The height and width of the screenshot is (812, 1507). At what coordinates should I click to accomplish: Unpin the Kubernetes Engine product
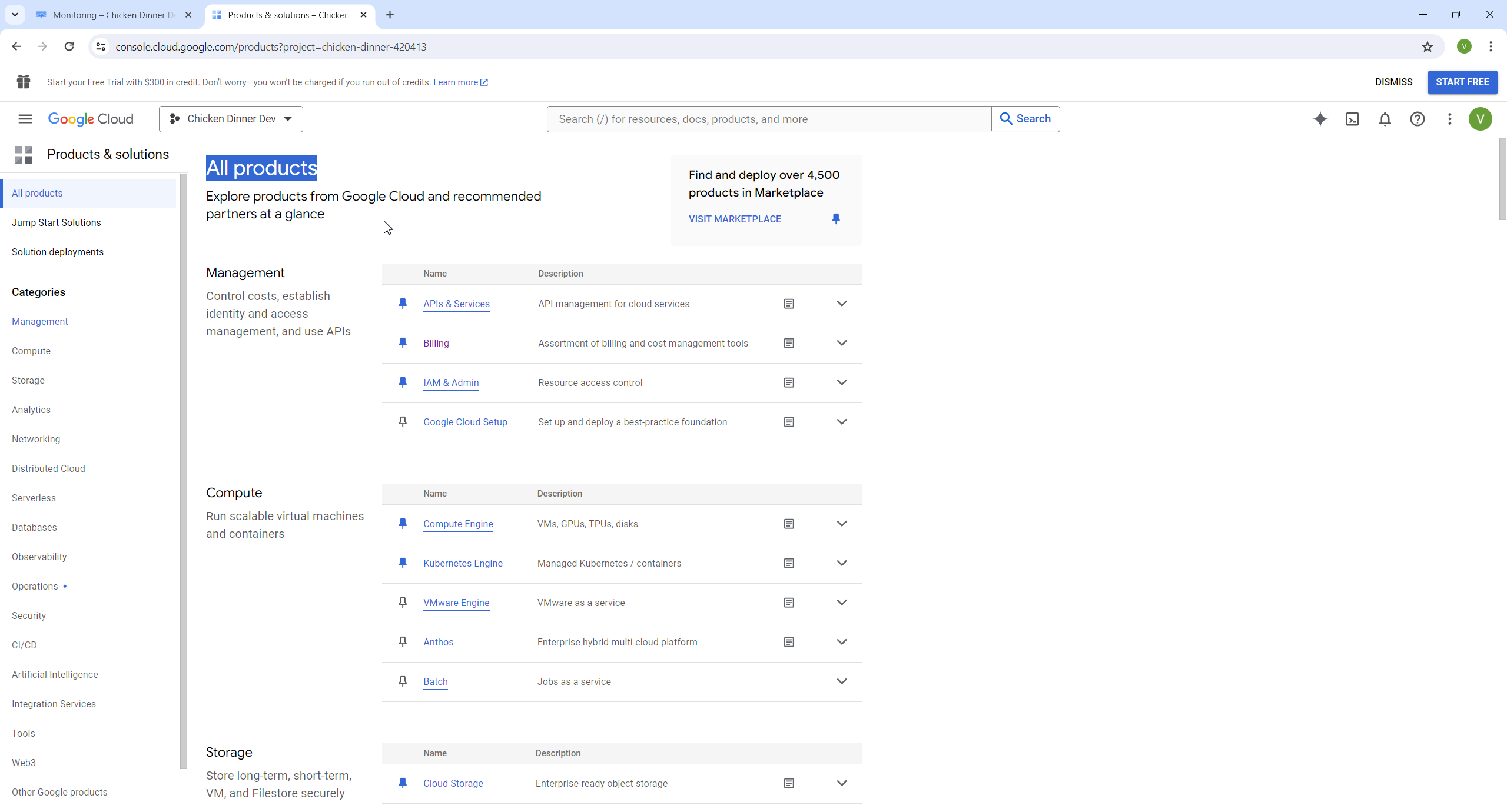(403, 563)
